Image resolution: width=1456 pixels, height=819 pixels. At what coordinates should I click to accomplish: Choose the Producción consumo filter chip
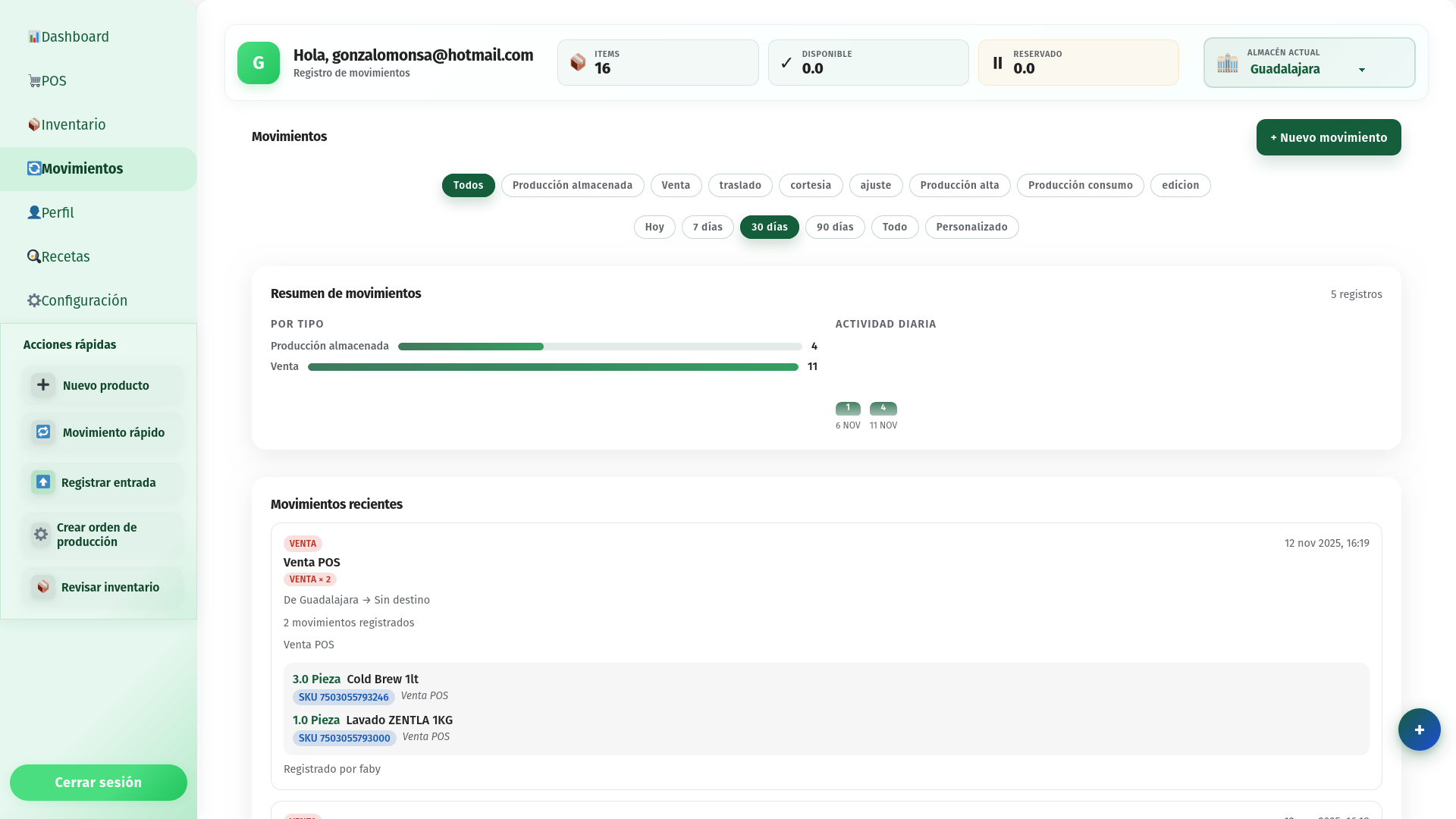pyautogui.click(x=1079, y=186)
